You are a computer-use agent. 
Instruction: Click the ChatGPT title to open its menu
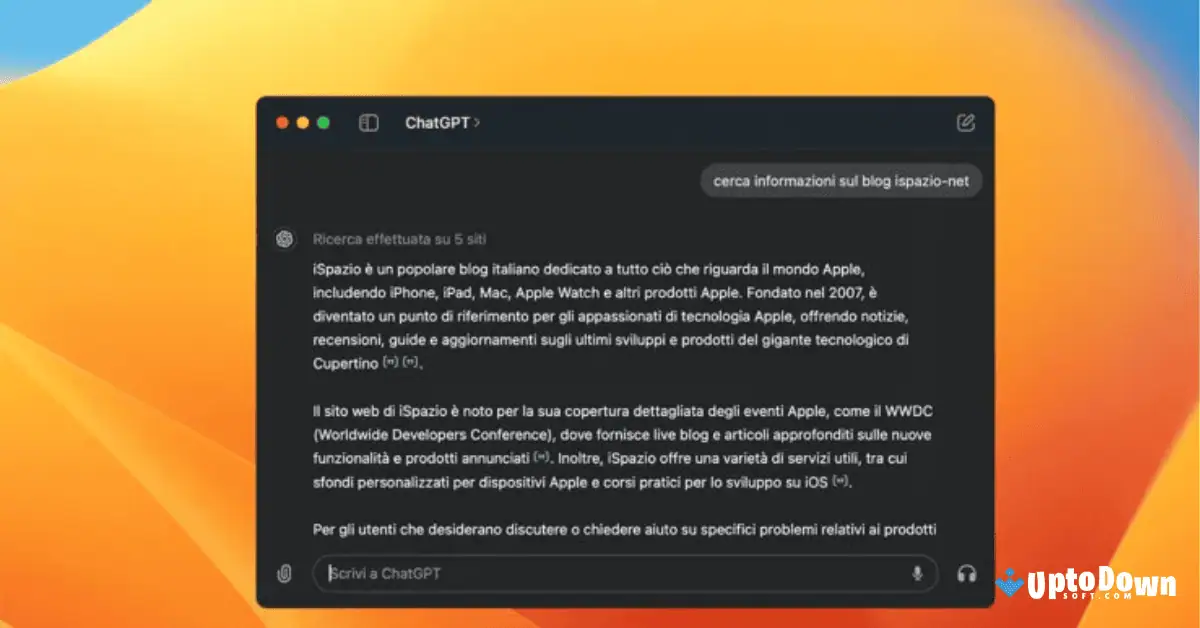[438, 122]
